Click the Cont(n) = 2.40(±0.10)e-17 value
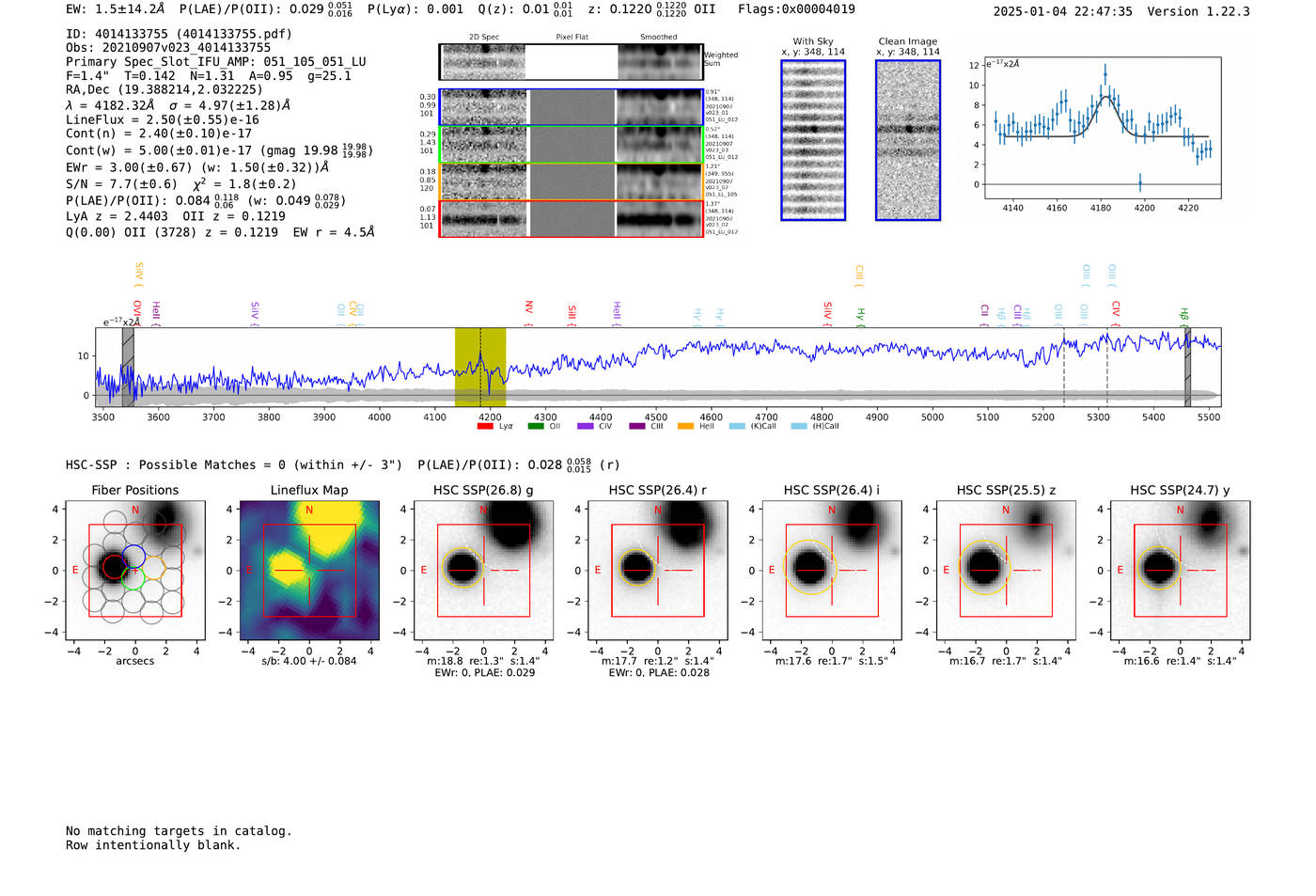The image size is (1316, 896). pyautogui.click(x=159, y=134)
